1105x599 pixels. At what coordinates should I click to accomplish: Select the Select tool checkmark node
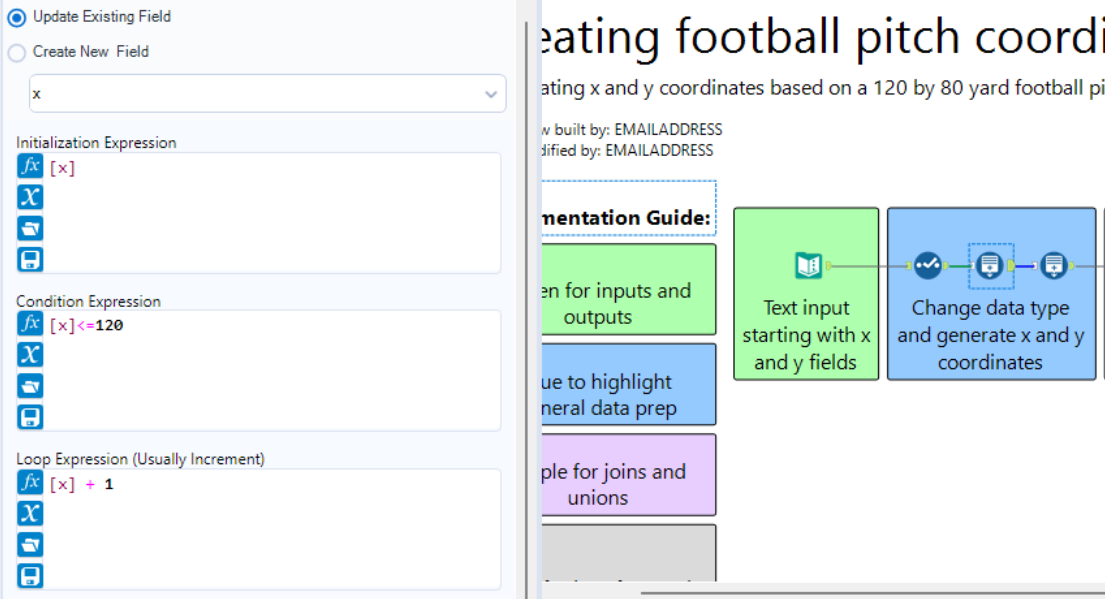(x=928, y=265)
